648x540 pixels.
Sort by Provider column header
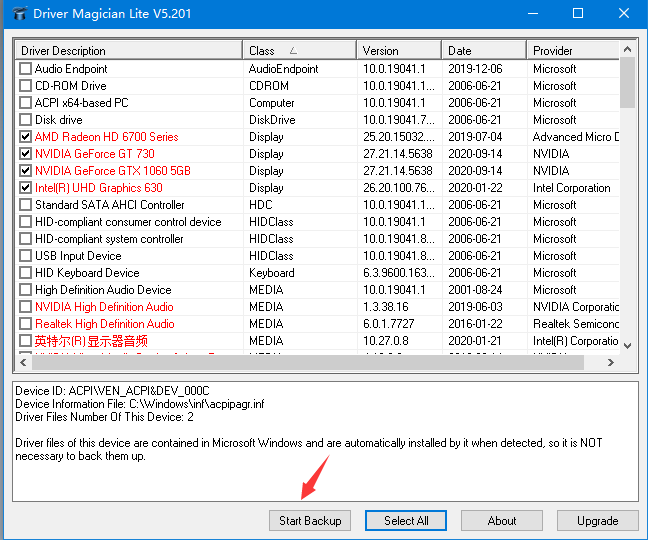(573, 50)
